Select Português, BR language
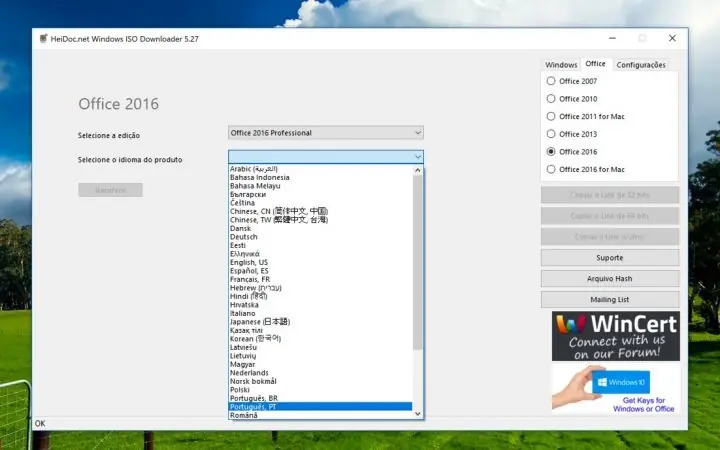Screen dimensions: 720x450 (321, 398)
